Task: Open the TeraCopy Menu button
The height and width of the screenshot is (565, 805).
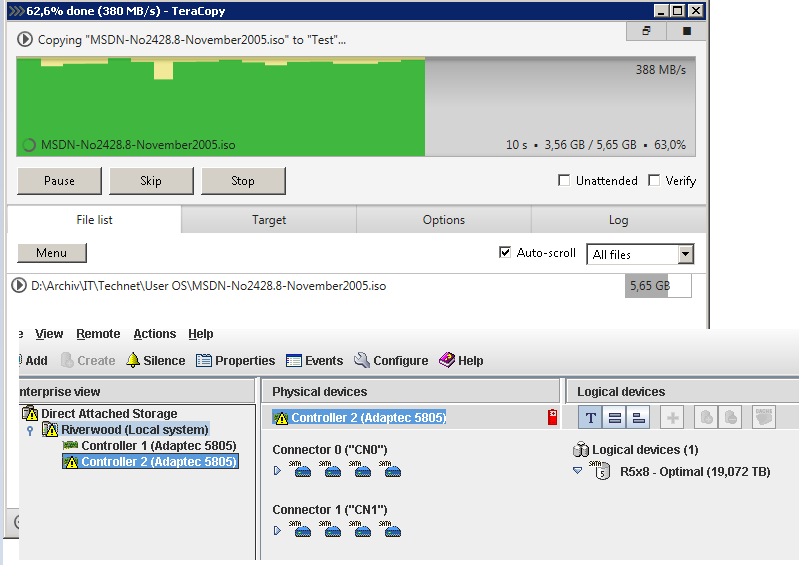Action: (52, 253)
